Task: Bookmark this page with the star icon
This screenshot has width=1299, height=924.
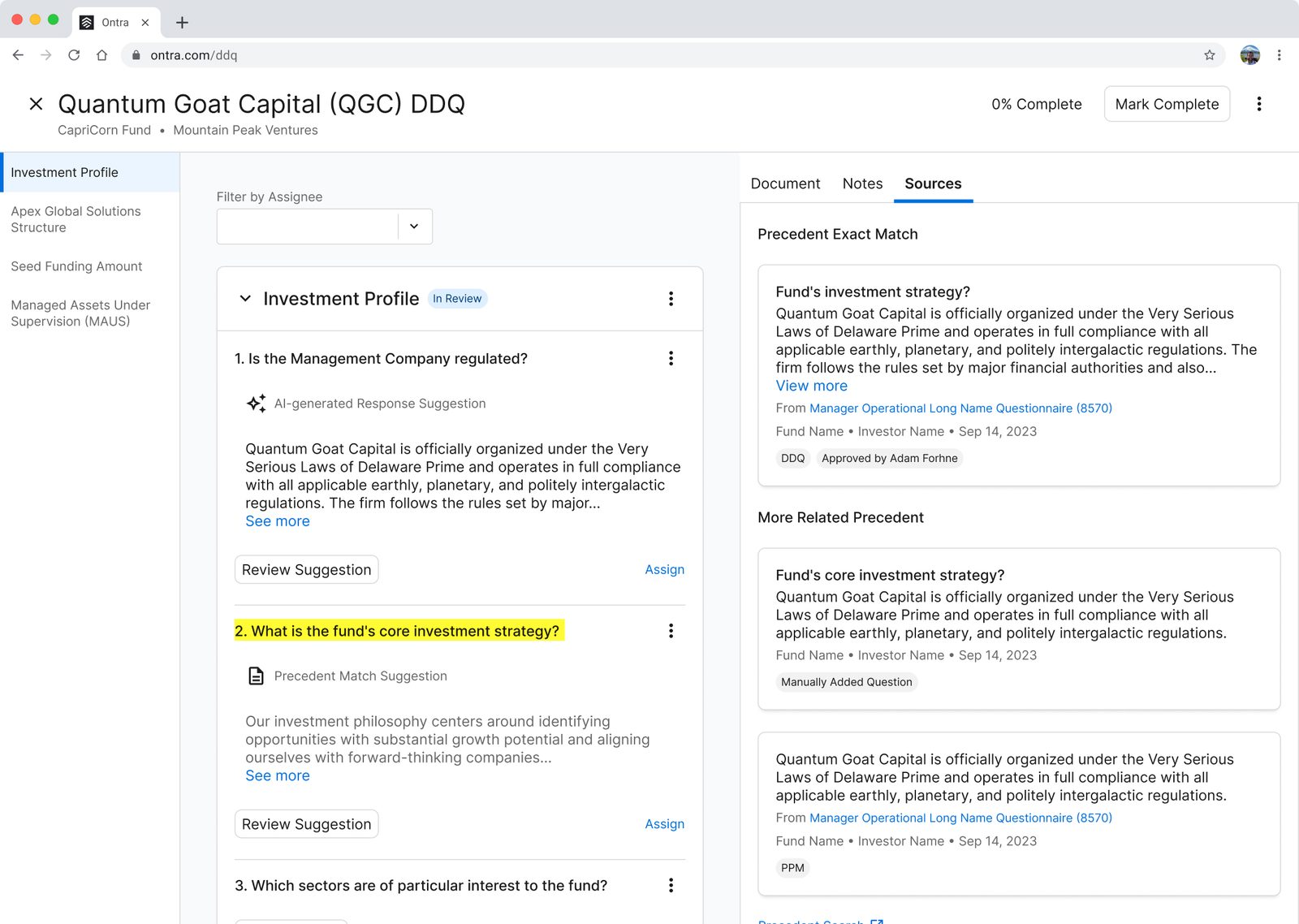Action: point(1210,55)
